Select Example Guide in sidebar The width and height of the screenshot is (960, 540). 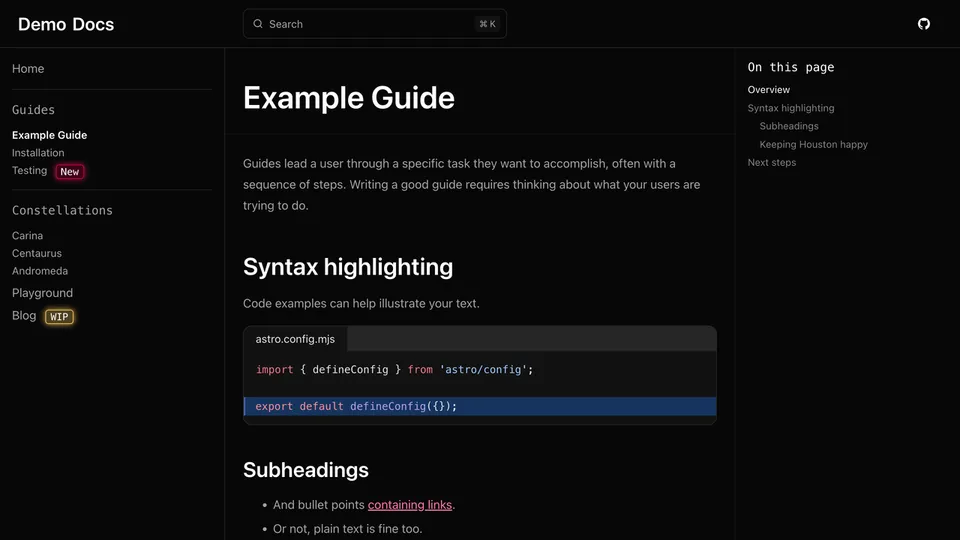point(49,135)
